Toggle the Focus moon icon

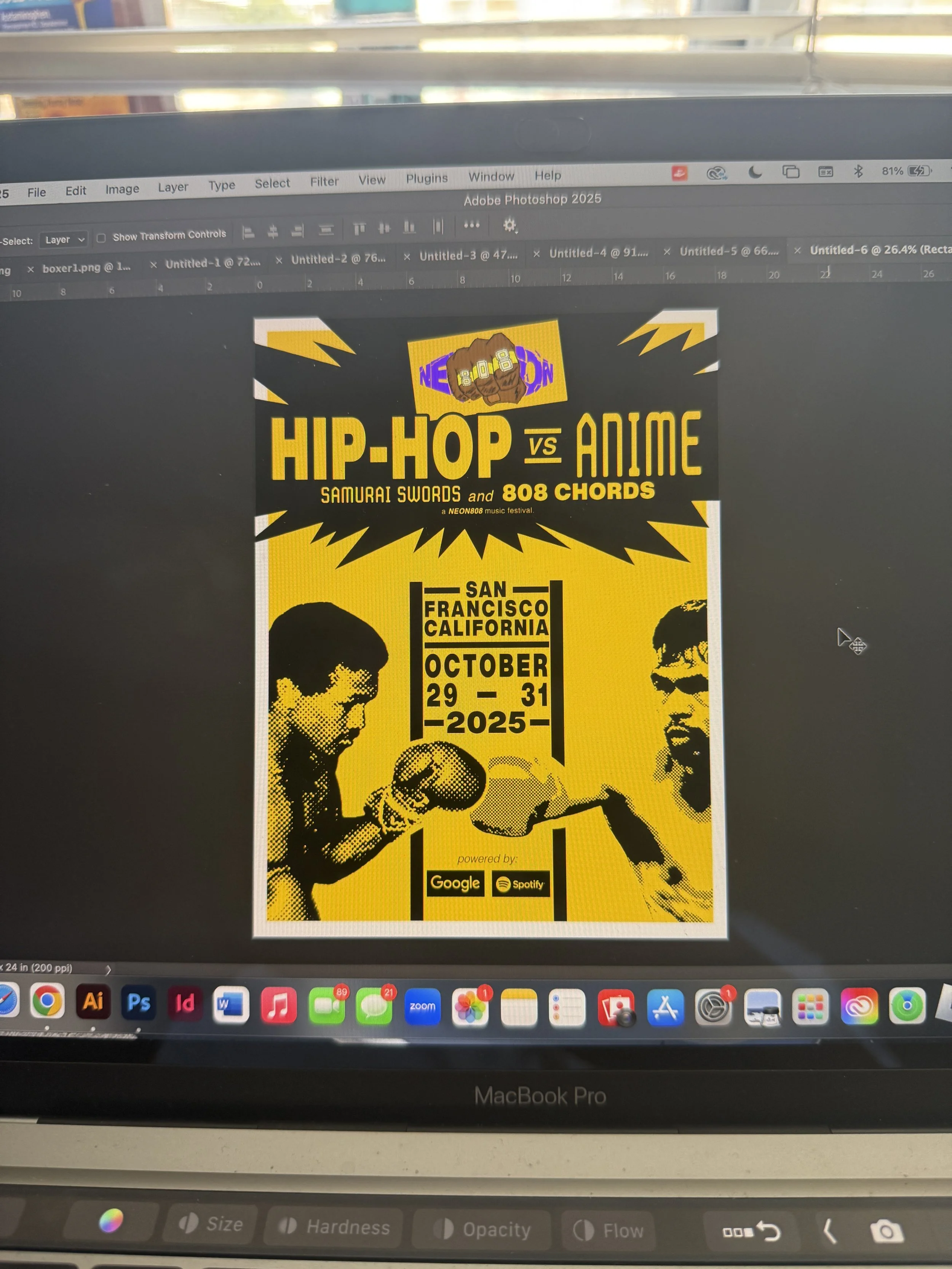755,172
